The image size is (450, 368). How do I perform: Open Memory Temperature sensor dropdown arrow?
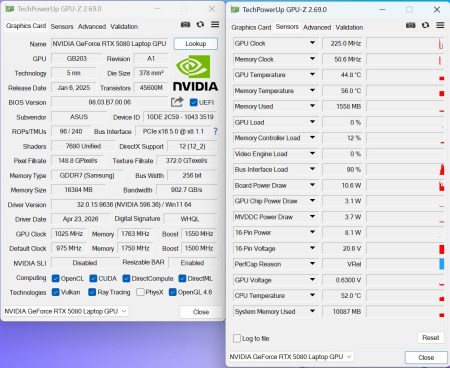312,90
